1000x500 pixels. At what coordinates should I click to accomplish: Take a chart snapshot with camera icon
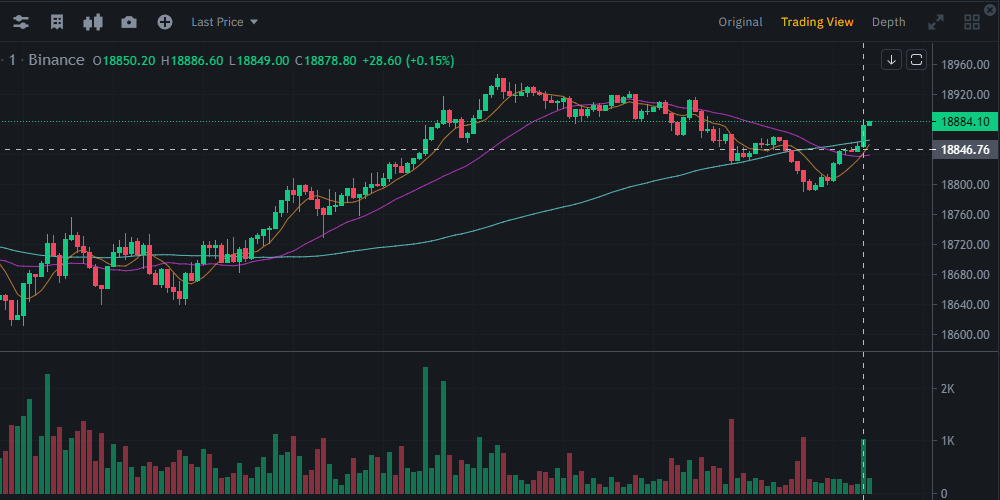[129, 22]
